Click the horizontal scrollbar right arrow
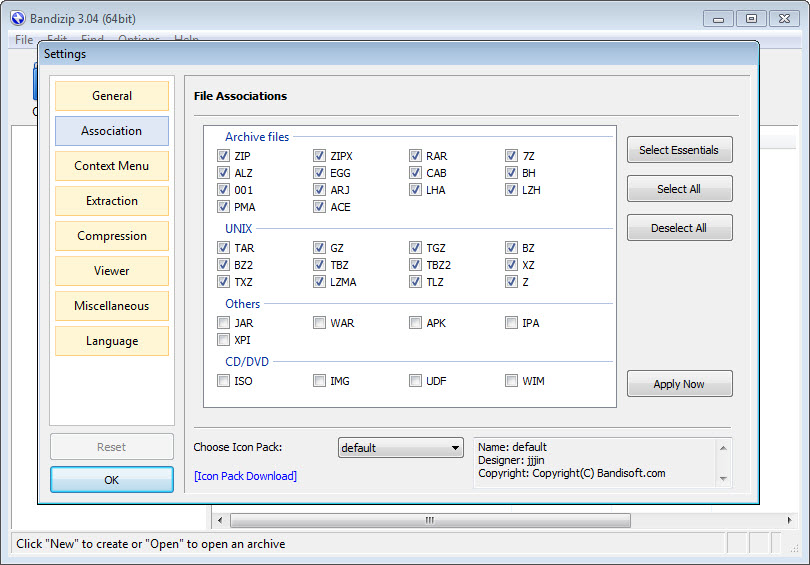The image size is (810, 565). pos(789,520)
